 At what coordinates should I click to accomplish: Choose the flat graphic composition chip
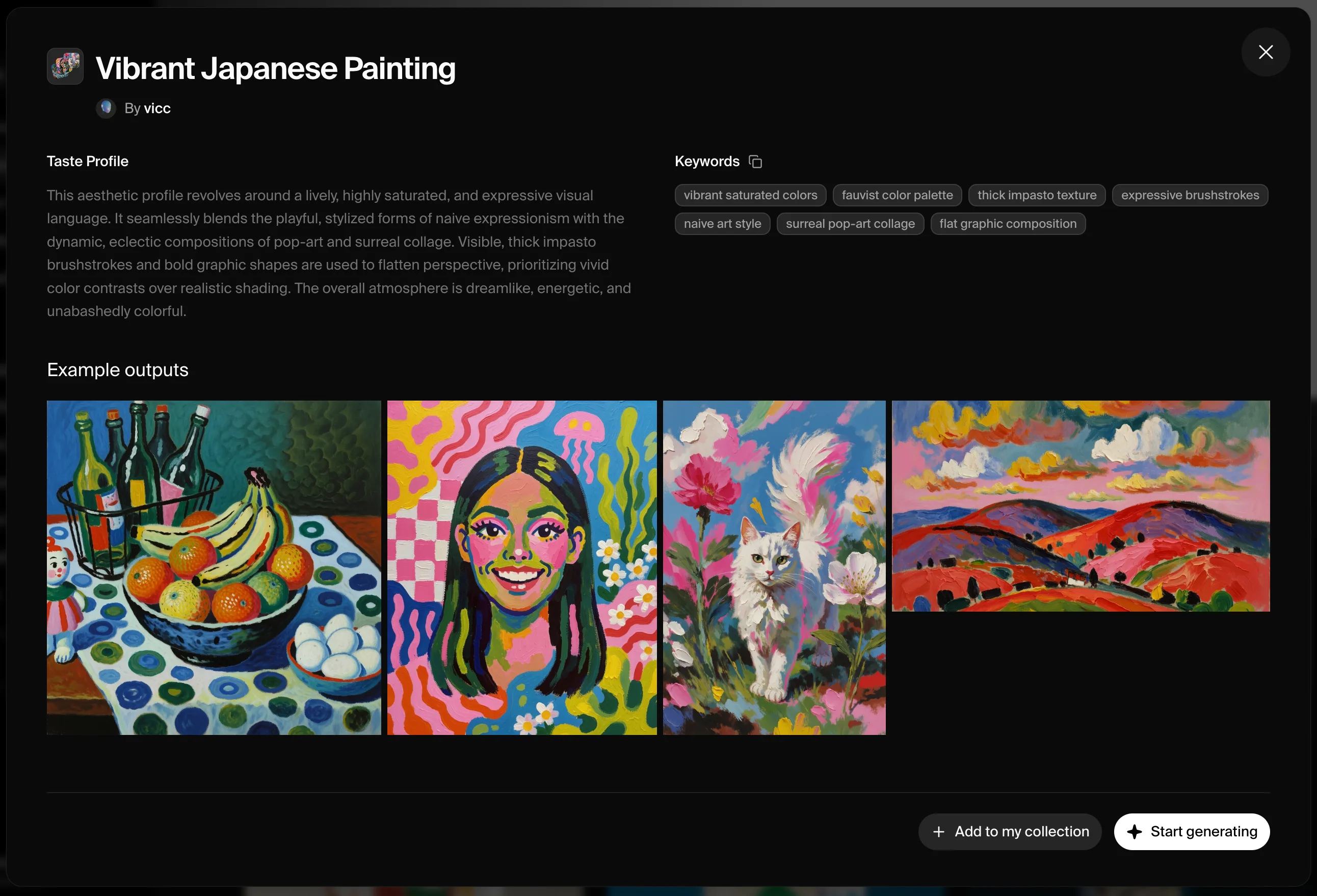(x=1008, y=224)
